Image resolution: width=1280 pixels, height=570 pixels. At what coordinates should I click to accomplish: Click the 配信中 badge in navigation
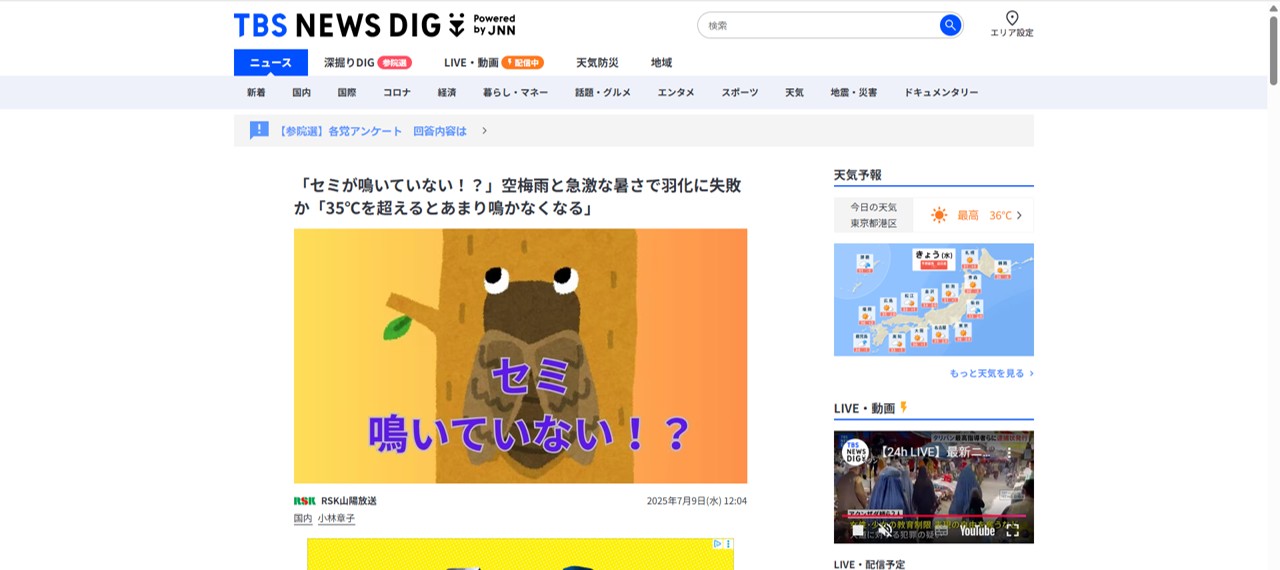pyautogui.click(x=523, y=62)
